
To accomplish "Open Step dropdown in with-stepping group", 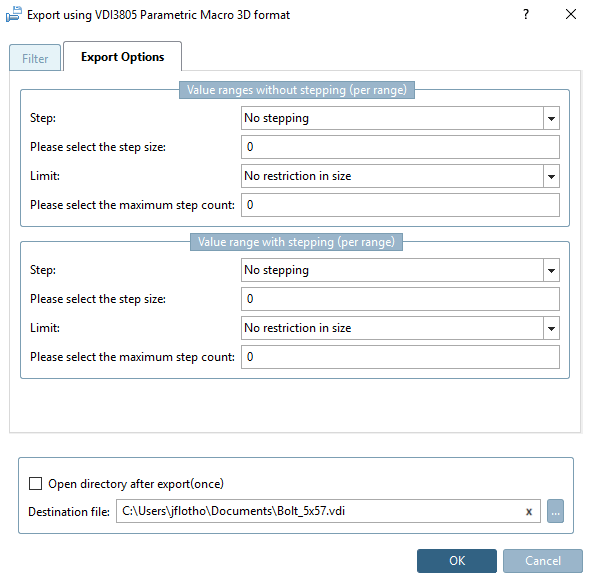I will [x=400, y=270].
